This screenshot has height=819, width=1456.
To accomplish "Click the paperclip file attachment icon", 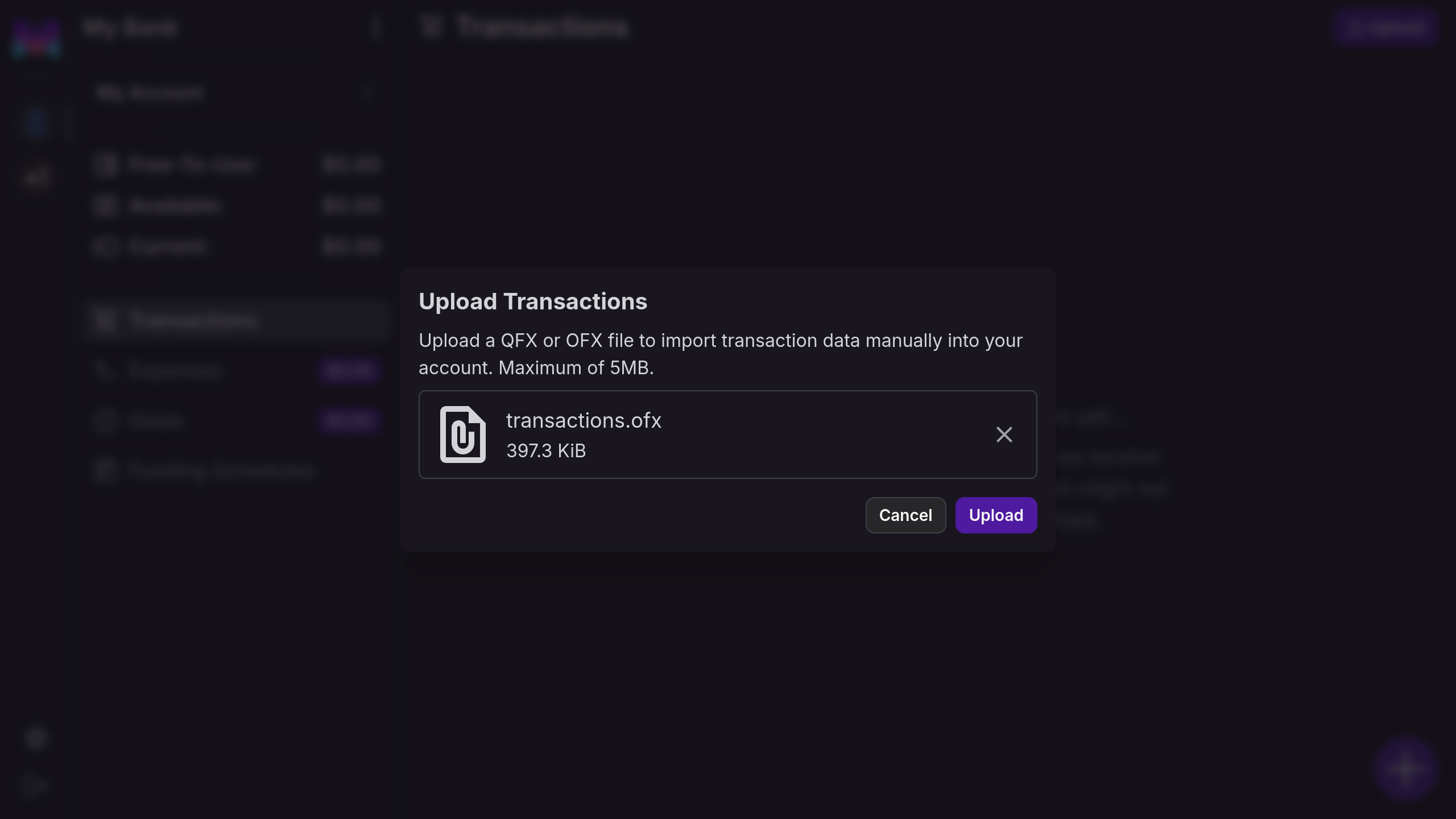I will [462, 435].
